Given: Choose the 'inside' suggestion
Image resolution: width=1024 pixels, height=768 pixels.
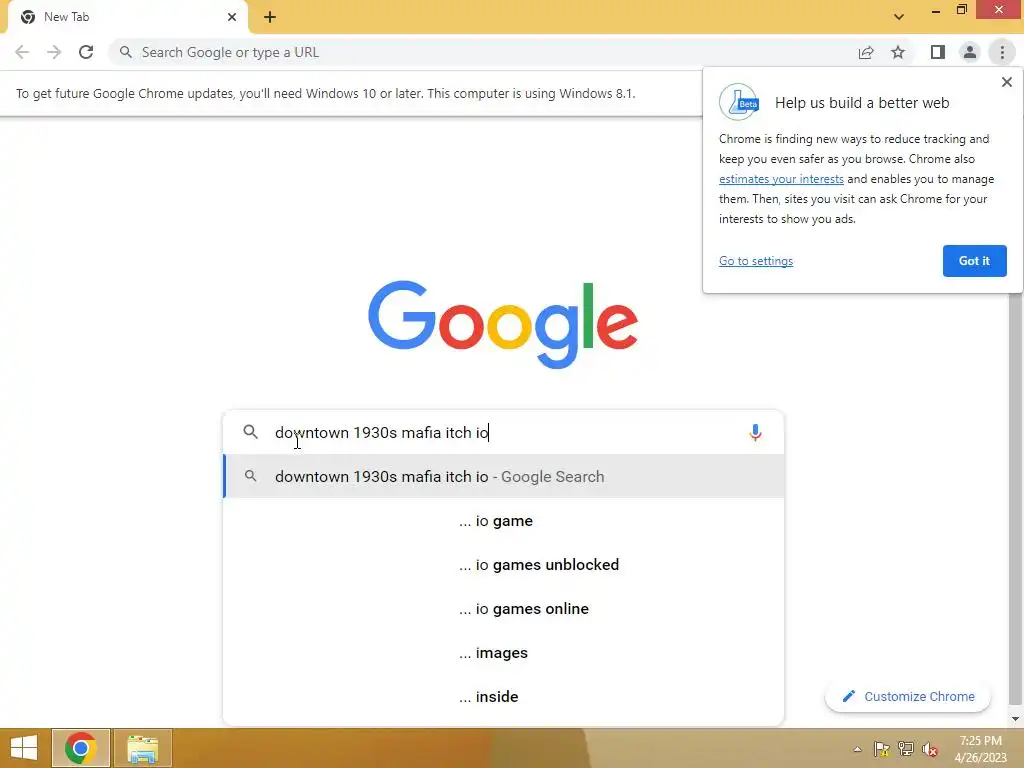Looking at the screenshot, I should click(504, 697).
